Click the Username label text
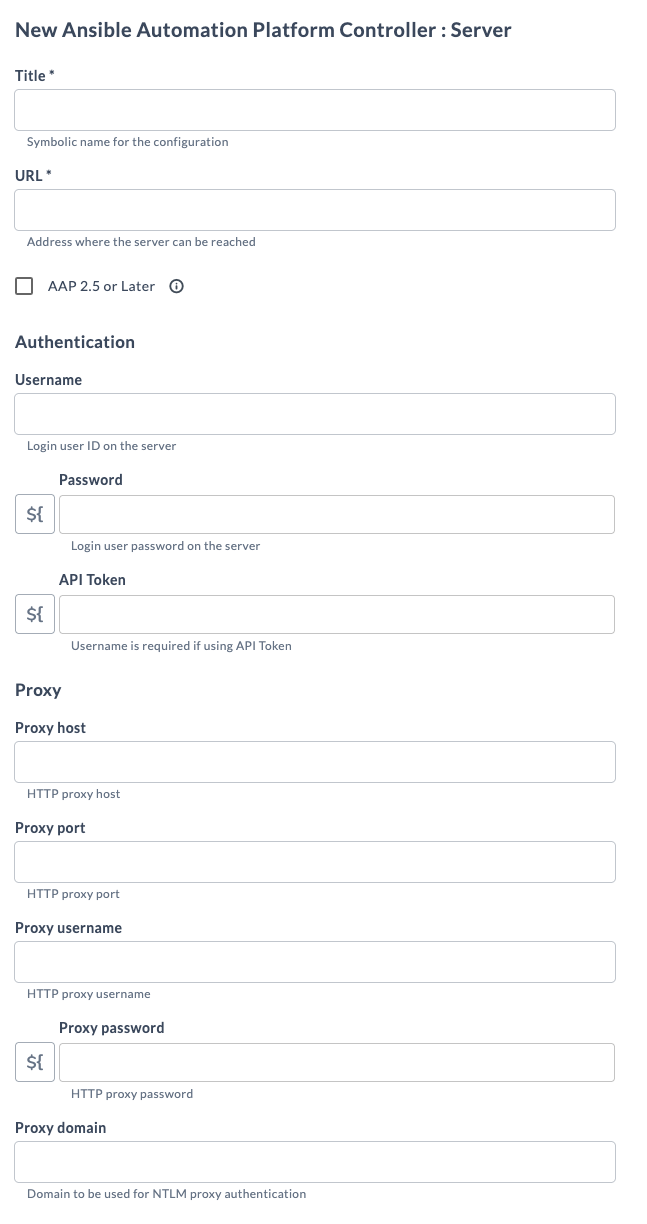 pyautogui.click(x=48, y=380)
